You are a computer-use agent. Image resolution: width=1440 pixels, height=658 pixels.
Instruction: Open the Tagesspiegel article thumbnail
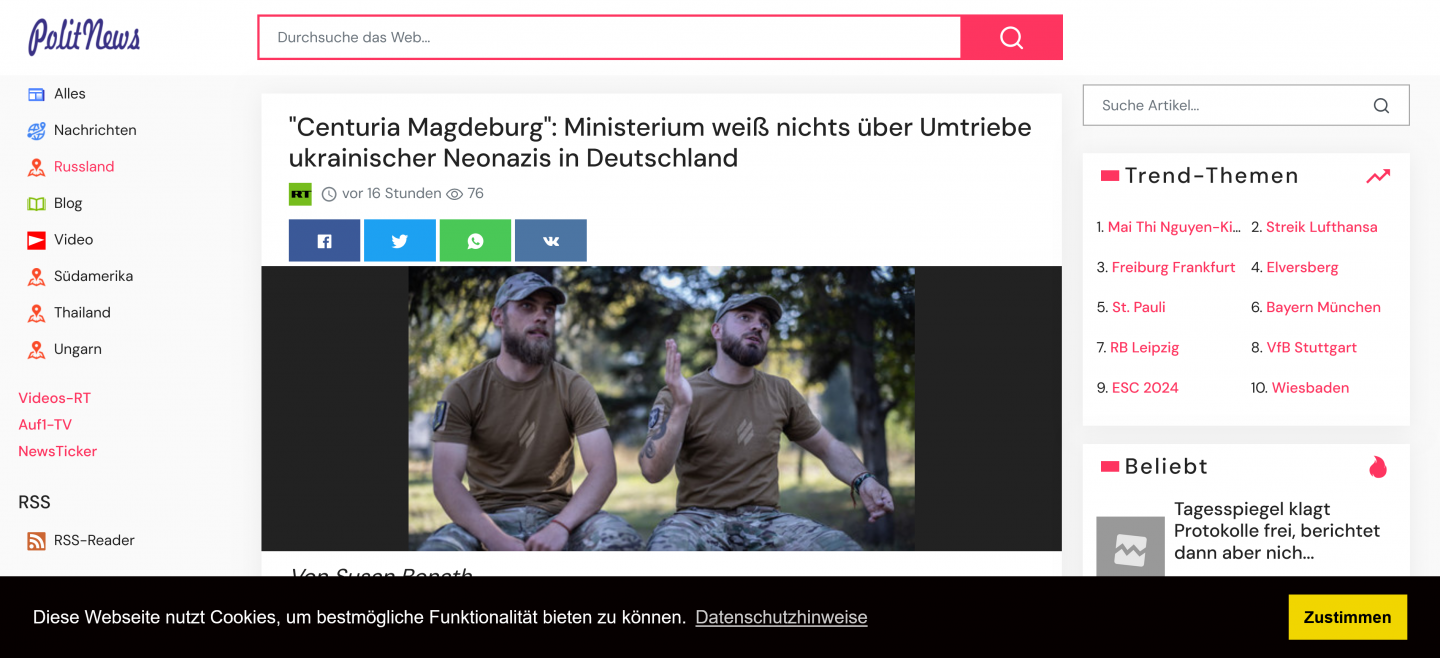pyautogui.click(x=1130, y=546)
